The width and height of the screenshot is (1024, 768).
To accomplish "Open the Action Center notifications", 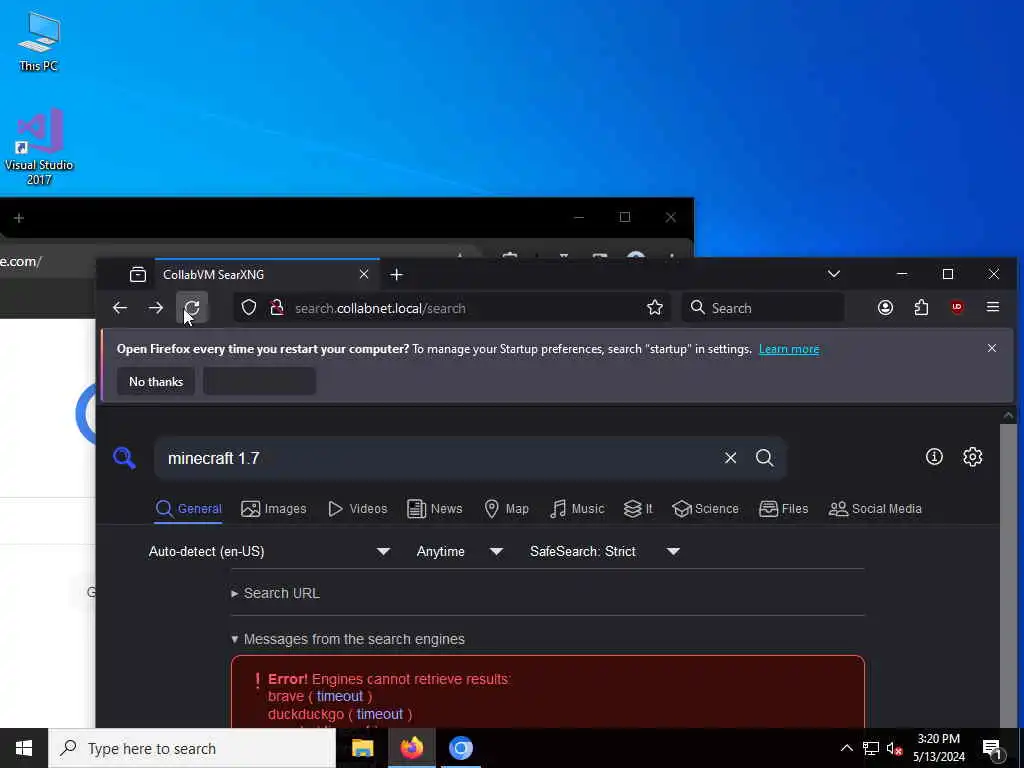I will point(993,748).
